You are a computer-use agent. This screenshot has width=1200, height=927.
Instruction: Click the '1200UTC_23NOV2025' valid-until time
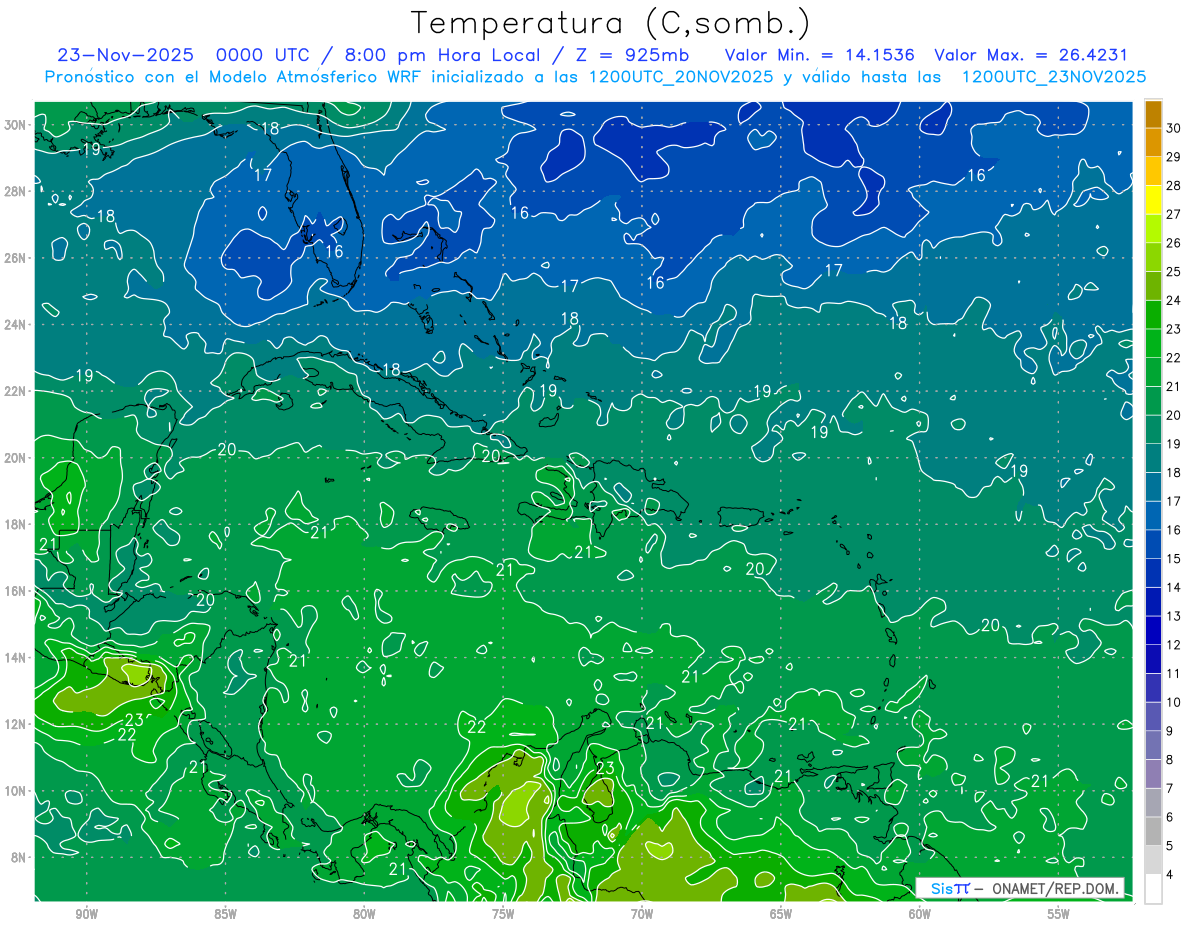pyautogui.click(x=1054, y=77)
